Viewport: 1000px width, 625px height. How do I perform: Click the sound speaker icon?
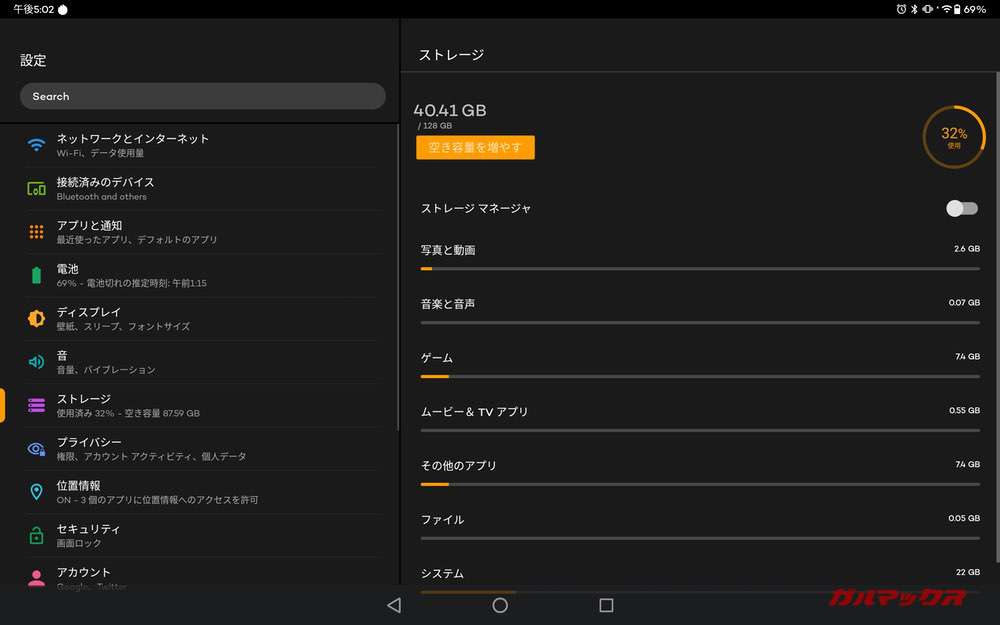[x=36, y=362]
